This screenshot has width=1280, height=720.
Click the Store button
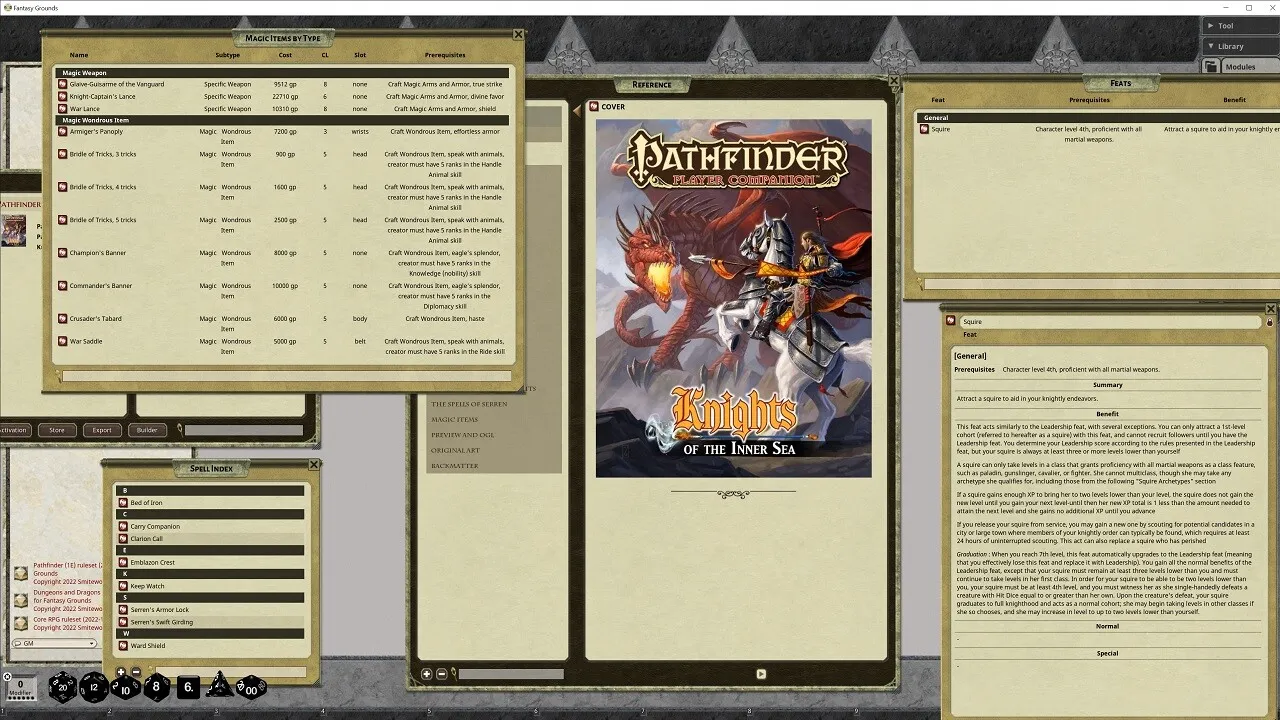click(57, 430)
